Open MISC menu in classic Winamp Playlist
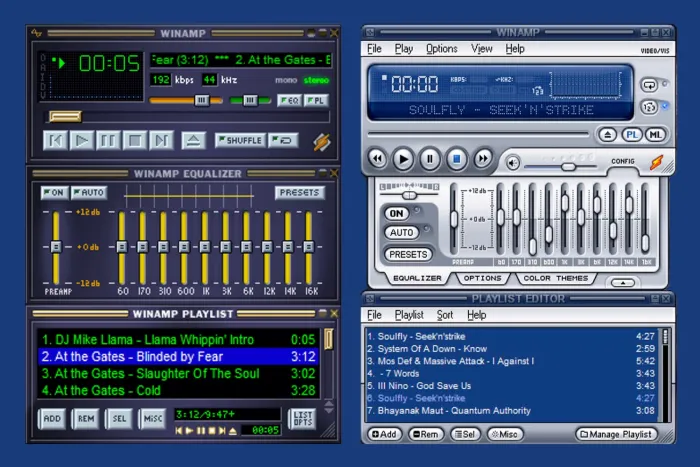This screenshot has height=467, width=700. coord(153,419)
